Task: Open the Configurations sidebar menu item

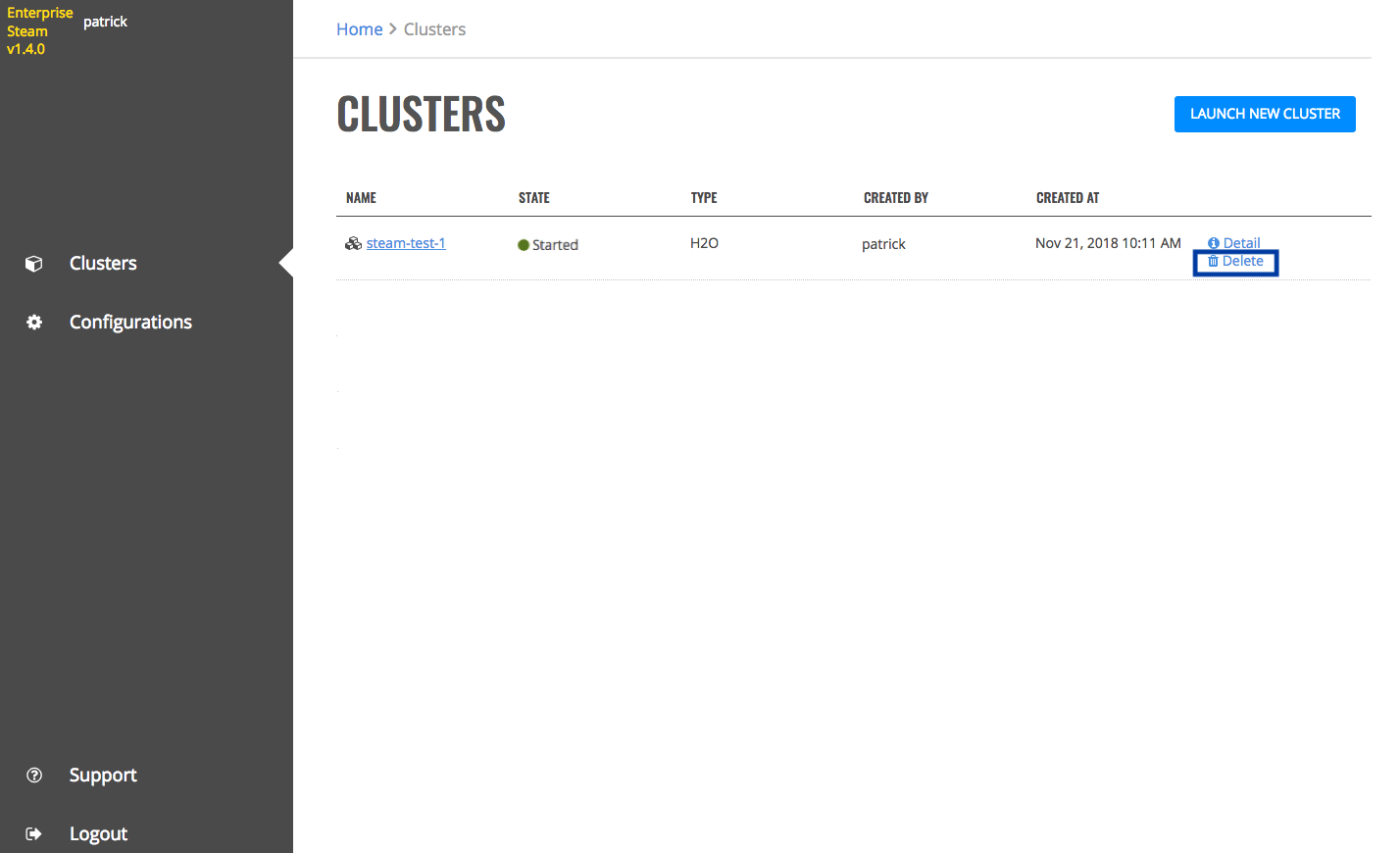Action: (130, 323)
